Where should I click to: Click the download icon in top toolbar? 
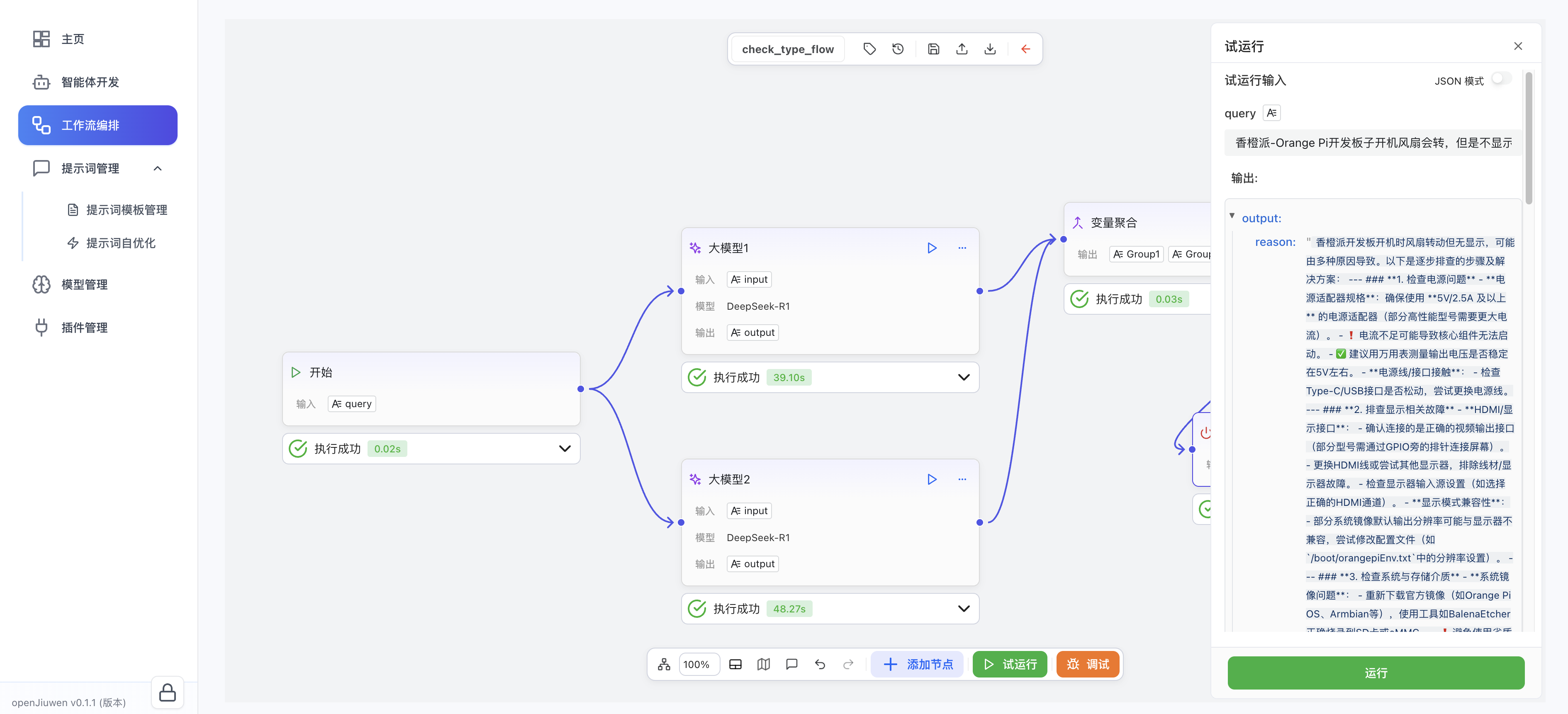[990, 49]
